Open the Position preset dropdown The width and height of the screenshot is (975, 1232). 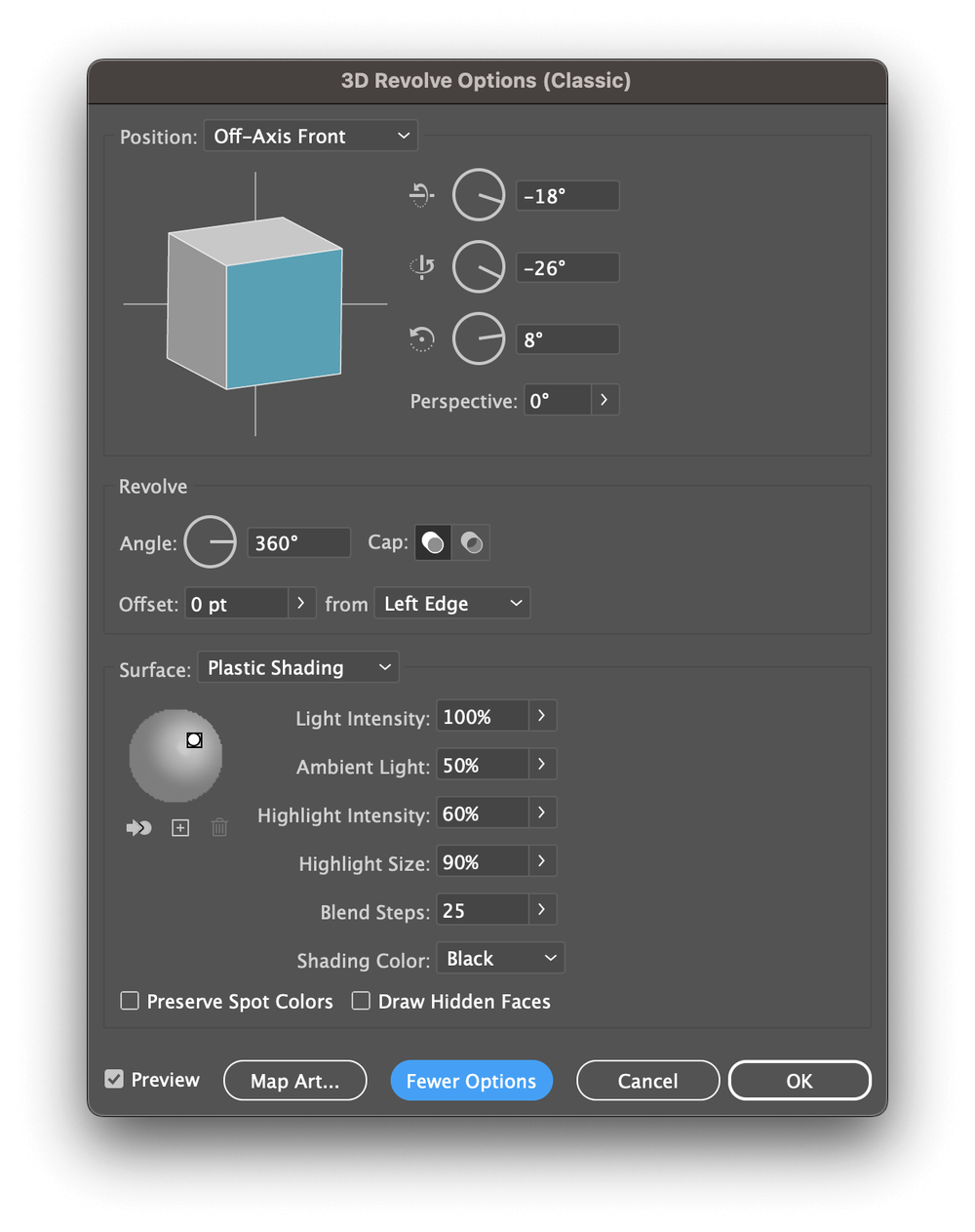[x=311, y=136]
